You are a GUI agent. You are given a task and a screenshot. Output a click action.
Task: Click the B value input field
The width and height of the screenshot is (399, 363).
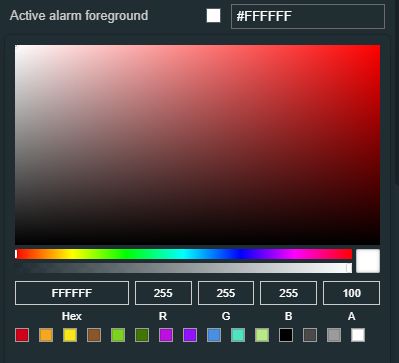288,293
